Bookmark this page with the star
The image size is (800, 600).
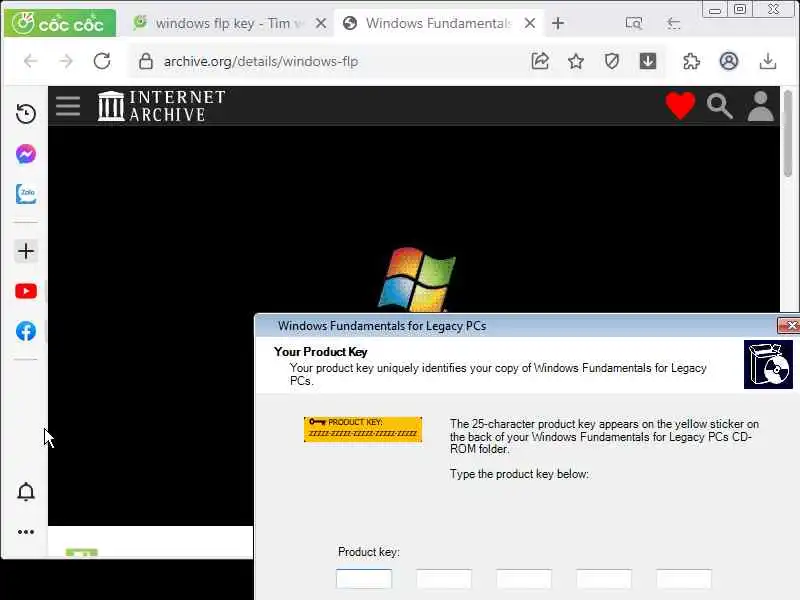click(x=576, y=61)
